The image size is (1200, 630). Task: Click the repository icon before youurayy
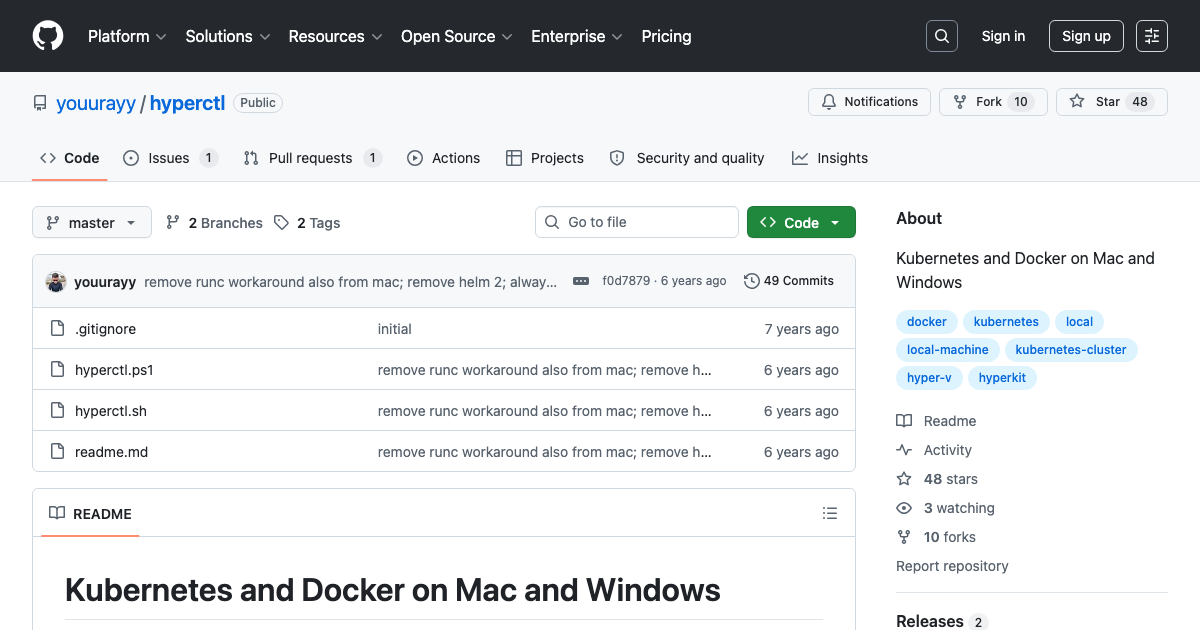(40, 103)
